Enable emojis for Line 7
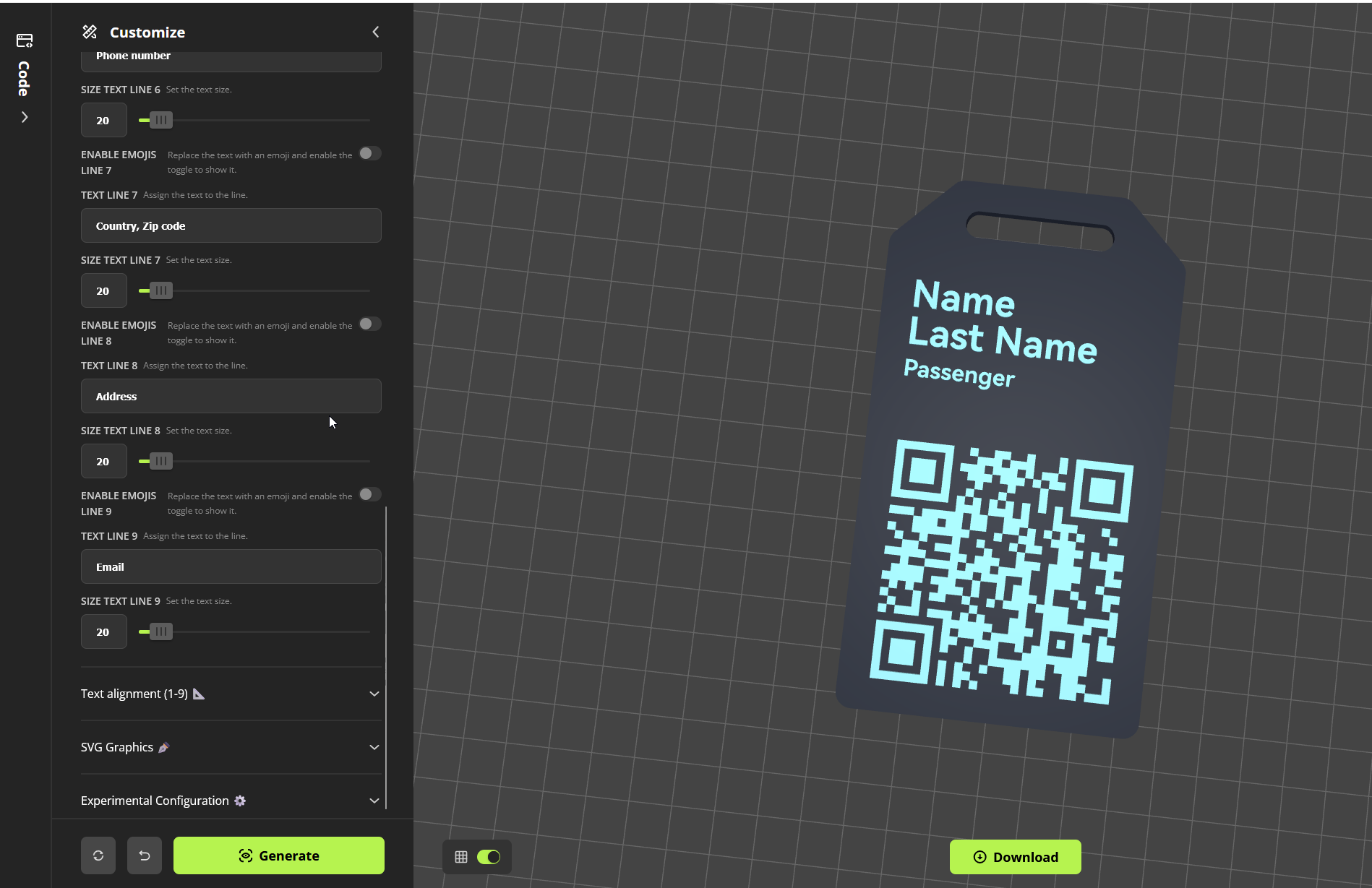The image size is (1372, 888). pyautogui.click(x=369, y=153)
